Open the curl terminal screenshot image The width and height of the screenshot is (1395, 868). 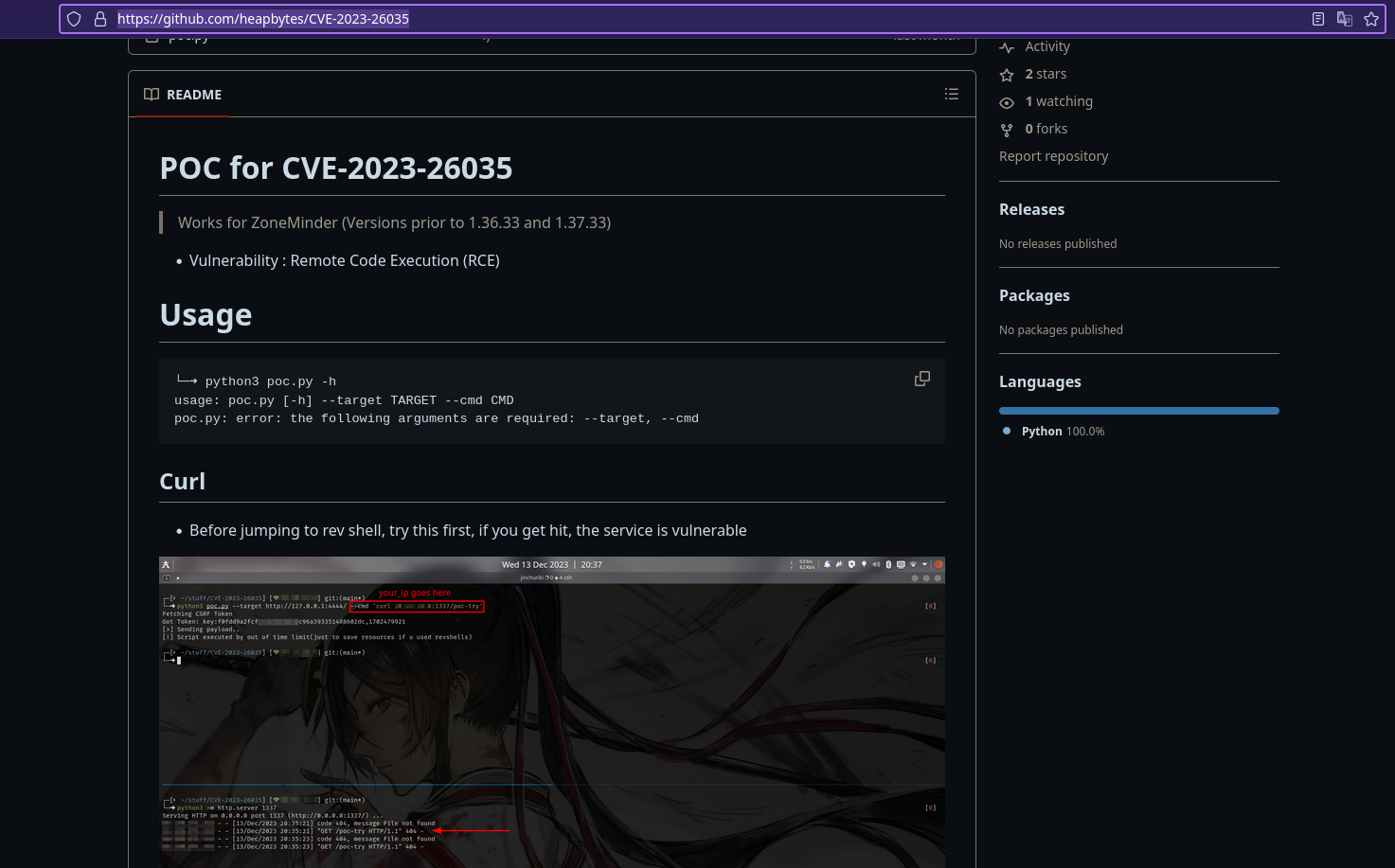(551, 710)
